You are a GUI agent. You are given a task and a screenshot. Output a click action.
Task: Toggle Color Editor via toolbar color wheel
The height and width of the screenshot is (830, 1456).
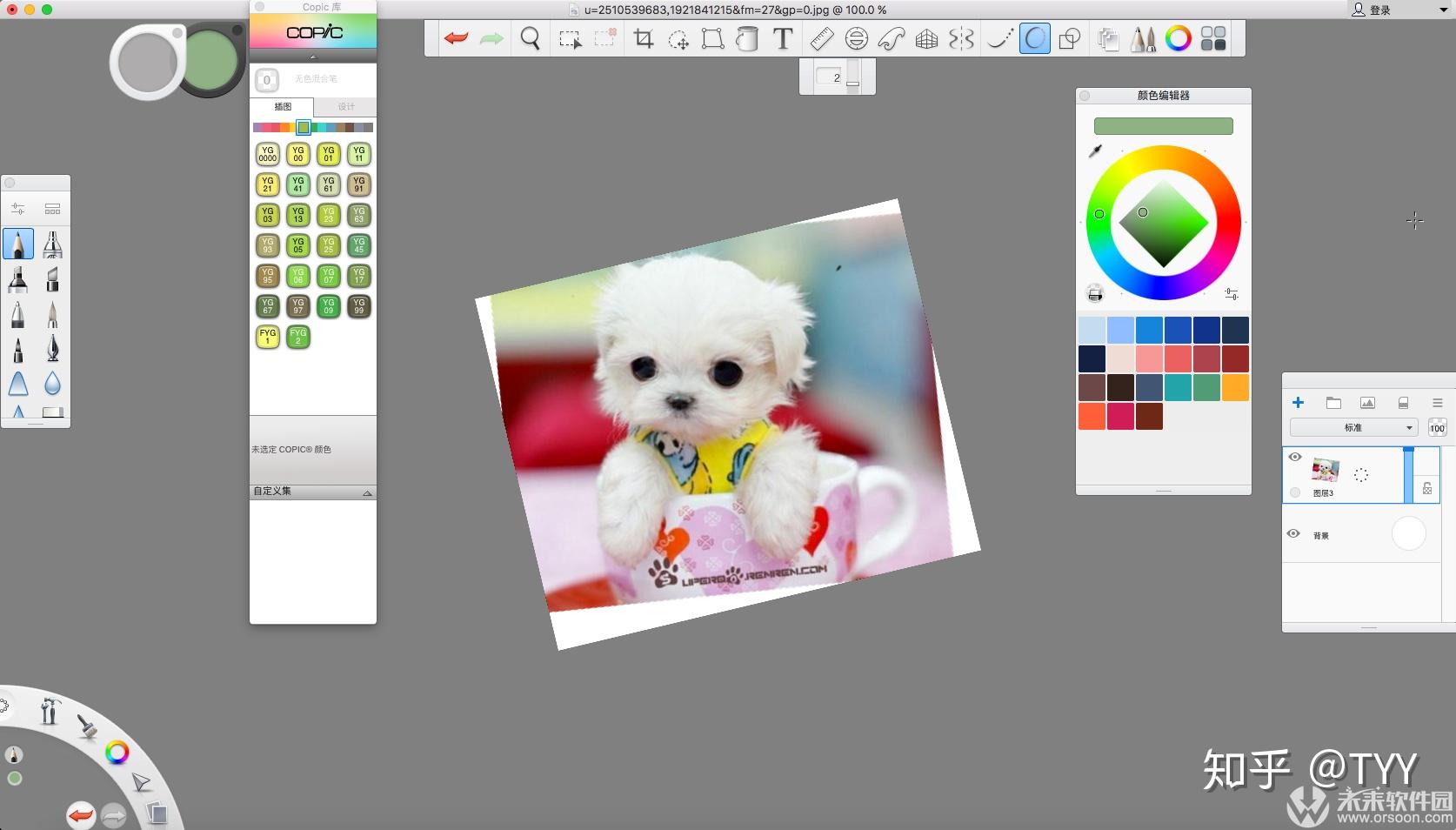click(1179, 38)
